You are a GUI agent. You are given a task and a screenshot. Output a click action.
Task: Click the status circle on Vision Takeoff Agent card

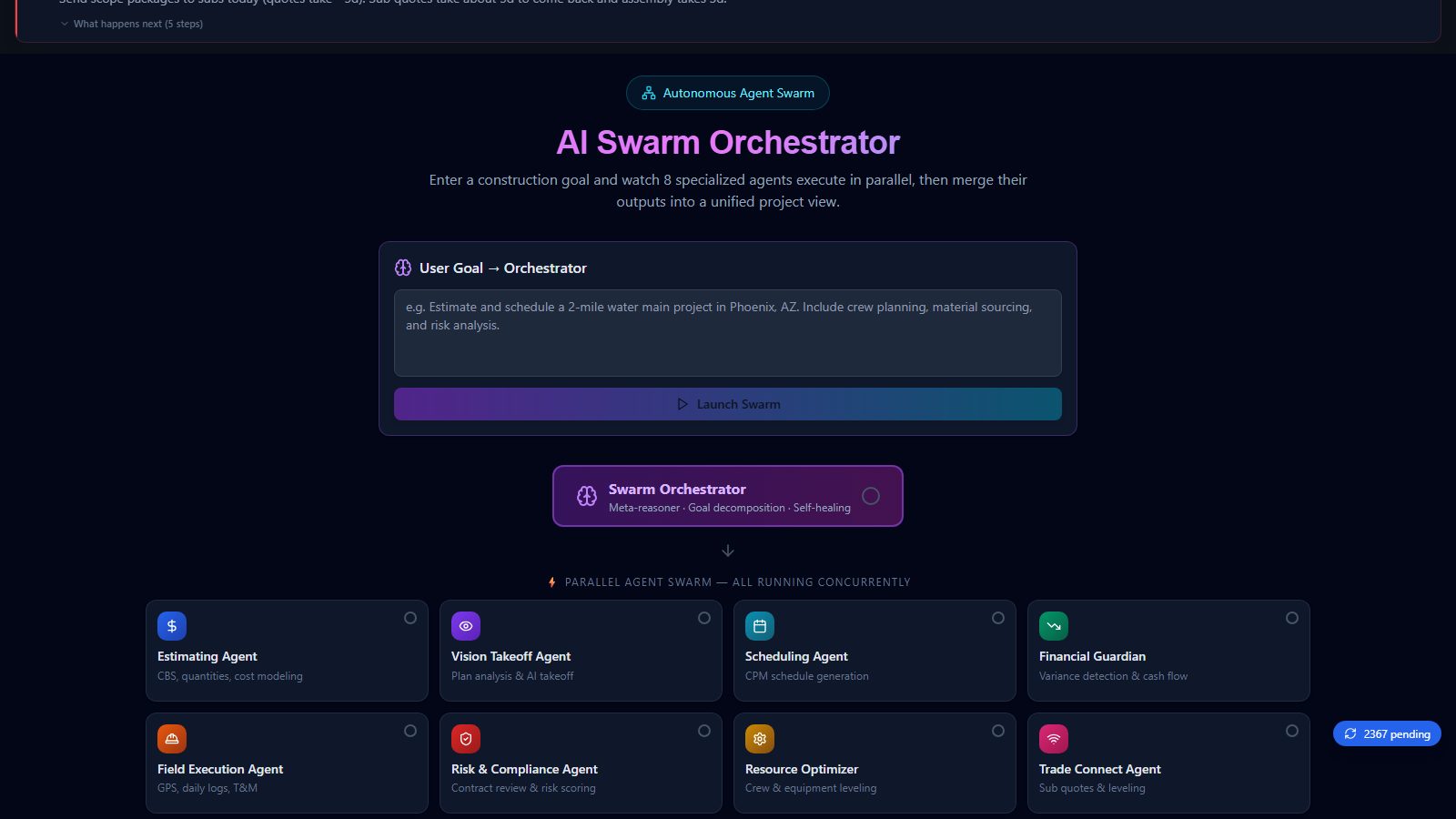[704, 618]
